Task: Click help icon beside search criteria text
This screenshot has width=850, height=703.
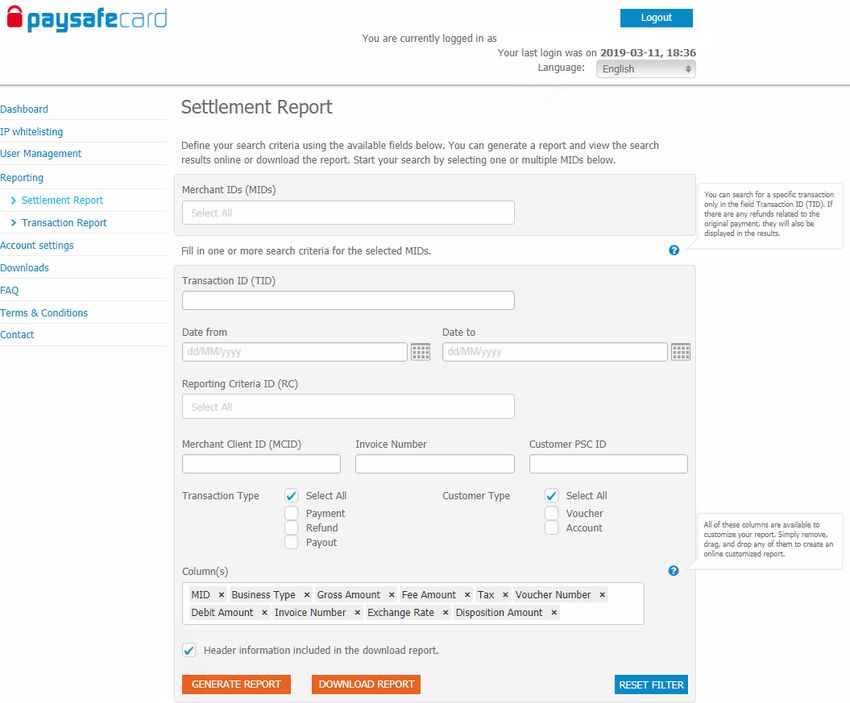Action: pos(674,250)
